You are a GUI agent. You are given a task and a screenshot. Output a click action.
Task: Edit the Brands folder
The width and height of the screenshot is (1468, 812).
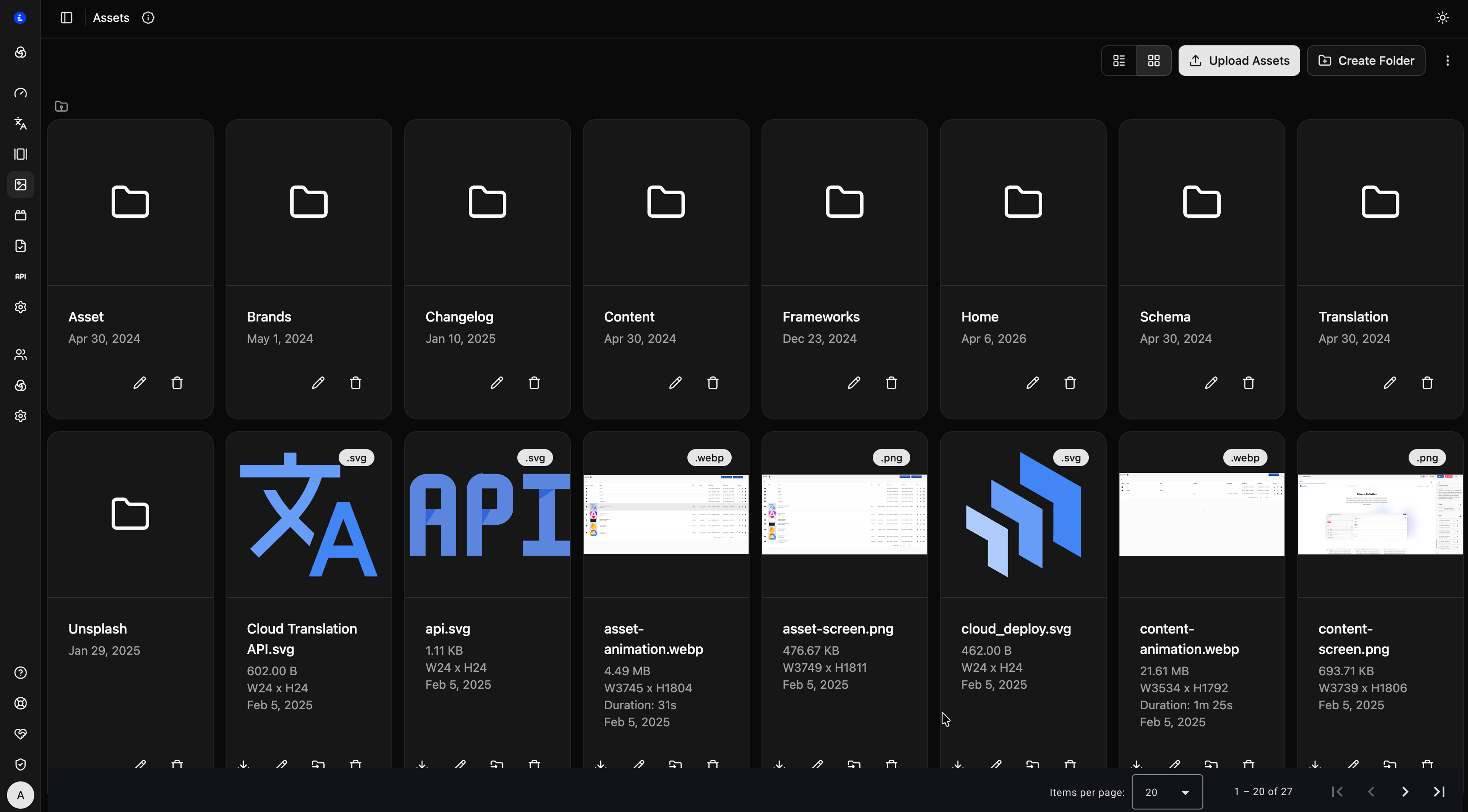point(318,382)
